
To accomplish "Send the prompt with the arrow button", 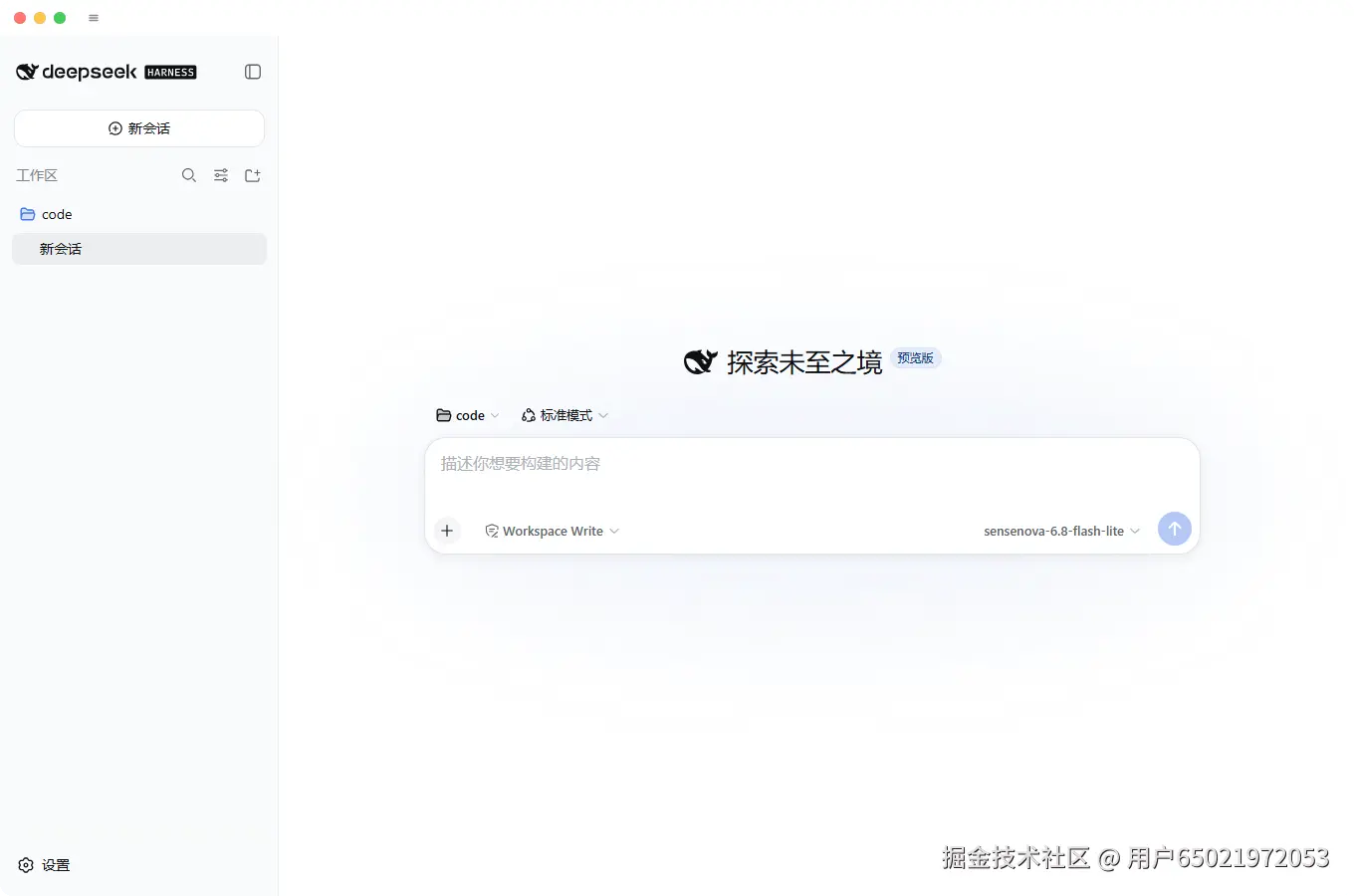I will (1175, 529).
